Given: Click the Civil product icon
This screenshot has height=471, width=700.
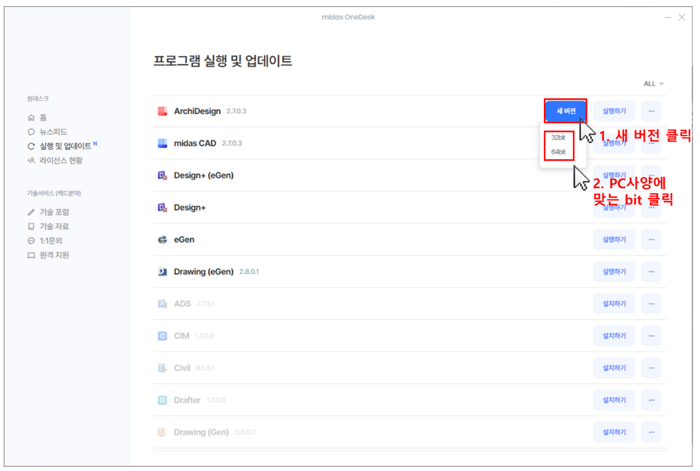Looking at the screenshot, I should (162, 368).
